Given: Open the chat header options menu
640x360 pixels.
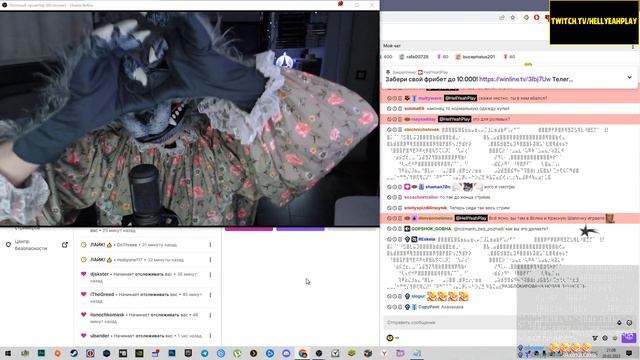Looking at the screenshot, I should [x=633, y=47].
